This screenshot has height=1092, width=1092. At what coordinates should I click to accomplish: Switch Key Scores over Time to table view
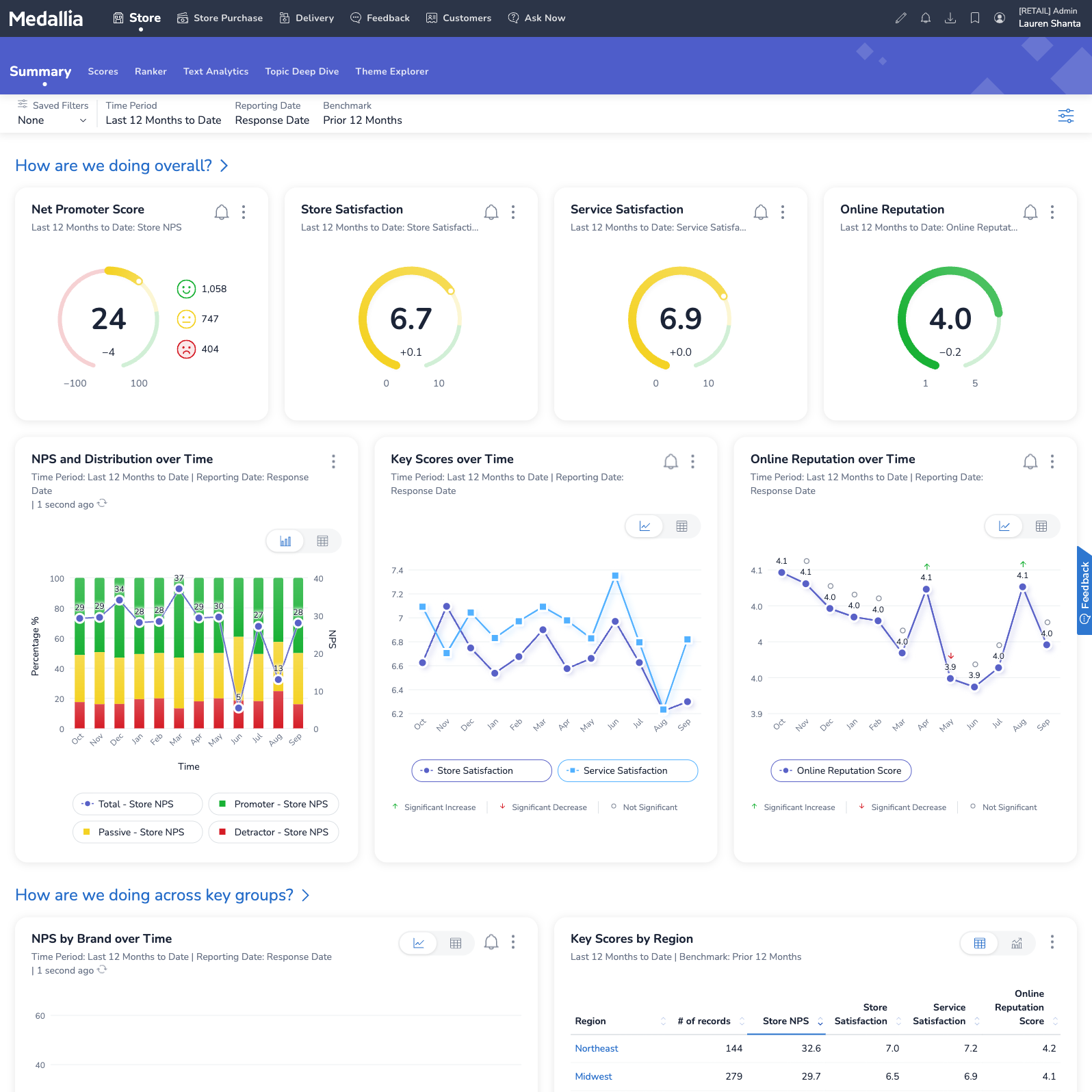681,526
